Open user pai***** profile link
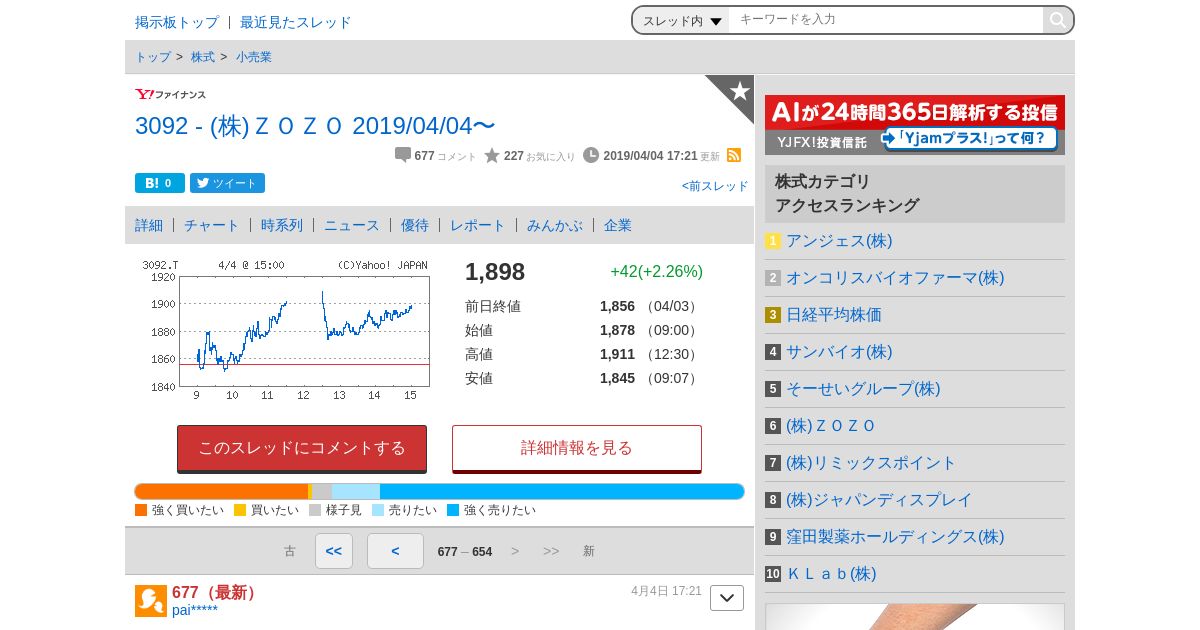This screenshot has width=1200, height=630. point(195,610)
